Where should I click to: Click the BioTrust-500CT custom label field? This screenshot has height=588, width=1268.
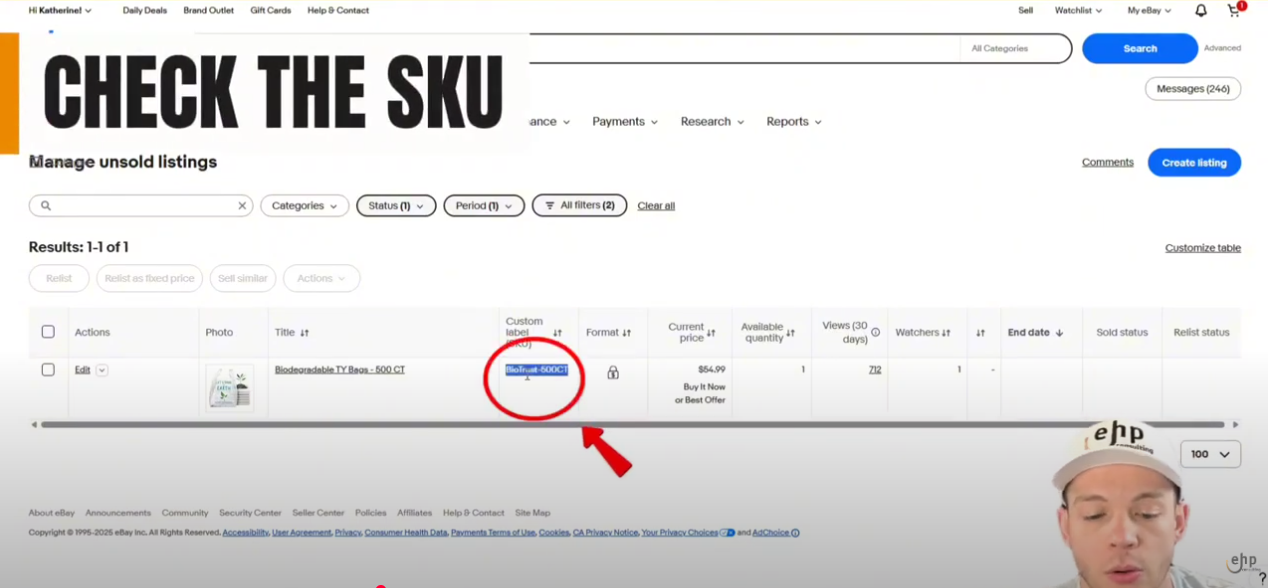536,369
